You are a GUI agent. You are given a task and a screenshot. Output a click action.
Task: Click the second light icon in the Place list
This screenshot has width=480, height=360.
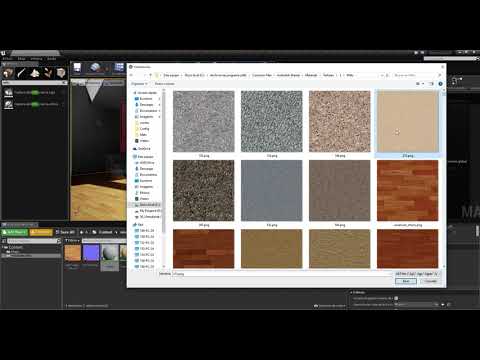click(8, 104)
